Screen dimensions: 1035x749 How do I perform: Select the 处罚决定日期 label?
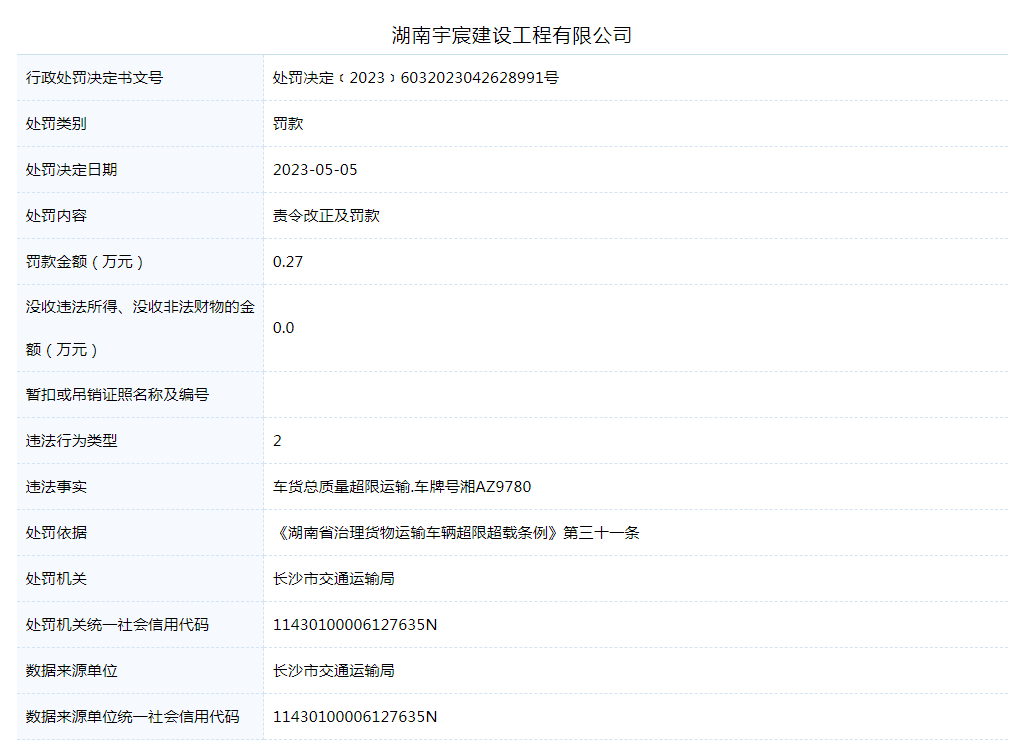pos(71,170)
